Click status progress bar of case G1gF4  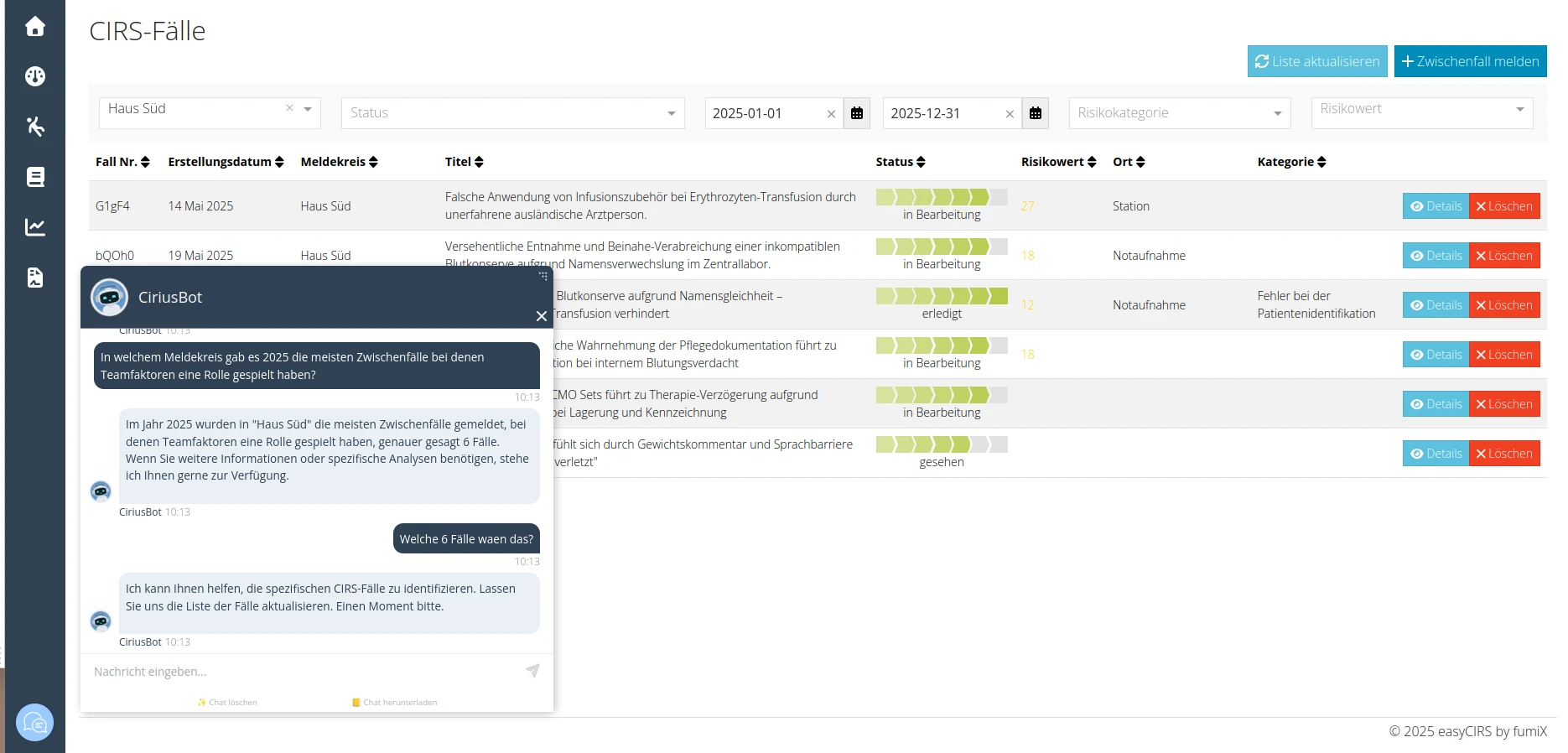941,198
